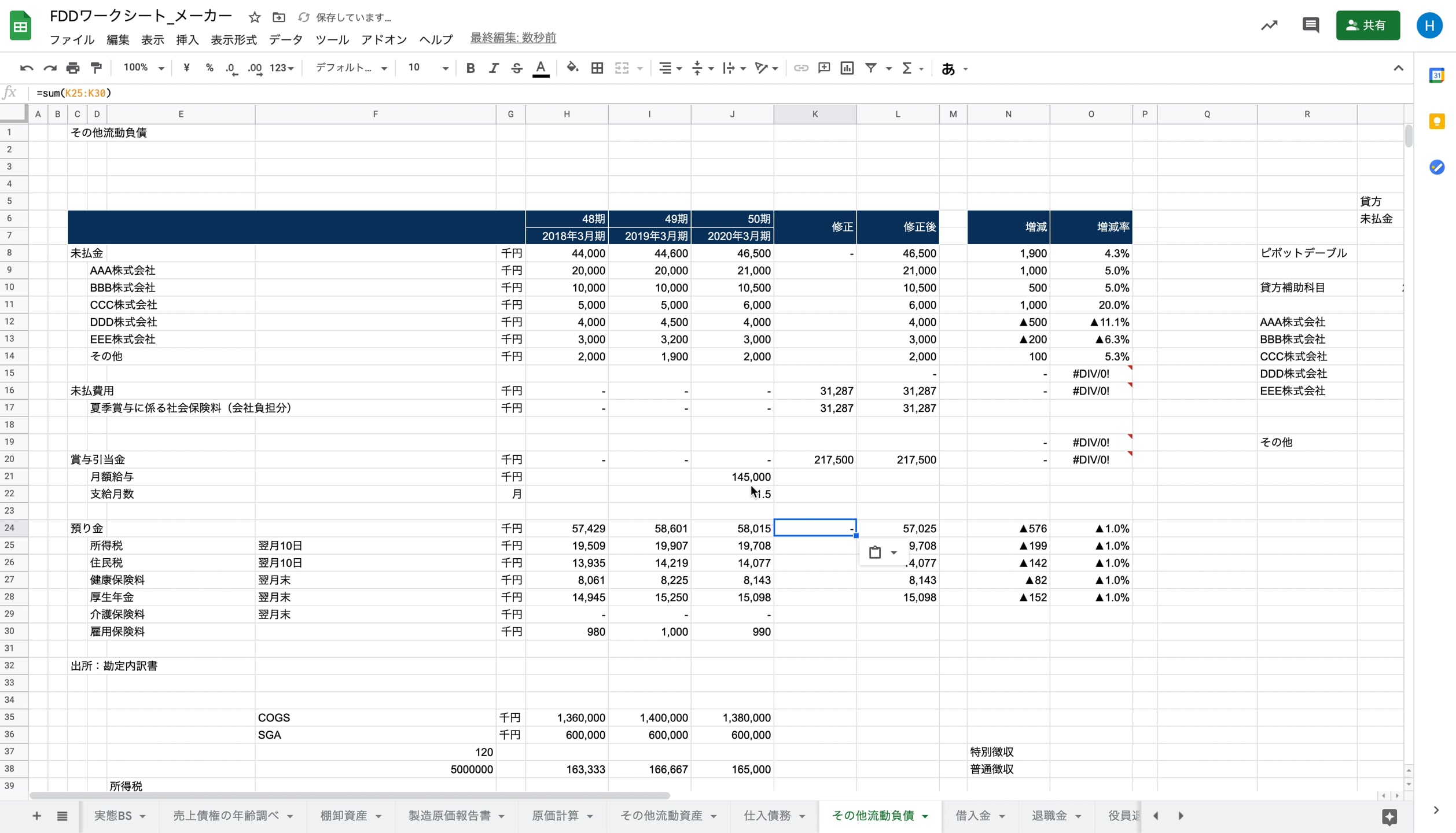Switch to the 借入金 sheet tab
This screenshot has height=833, width=1456.
pos(973,816)
